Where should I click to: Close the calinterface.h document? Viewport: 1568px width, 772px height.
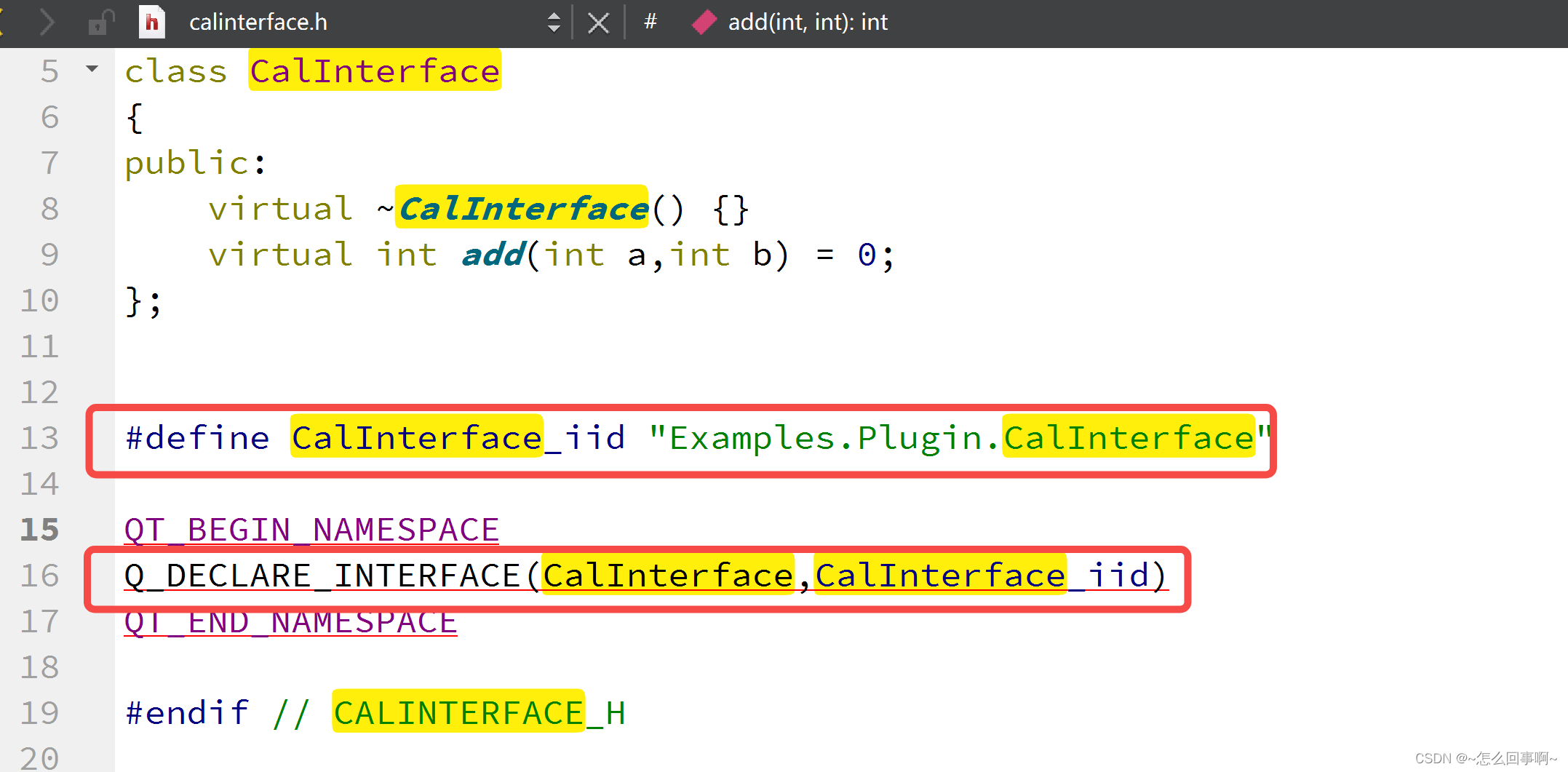pyautogui.click(x=598, y=22)
